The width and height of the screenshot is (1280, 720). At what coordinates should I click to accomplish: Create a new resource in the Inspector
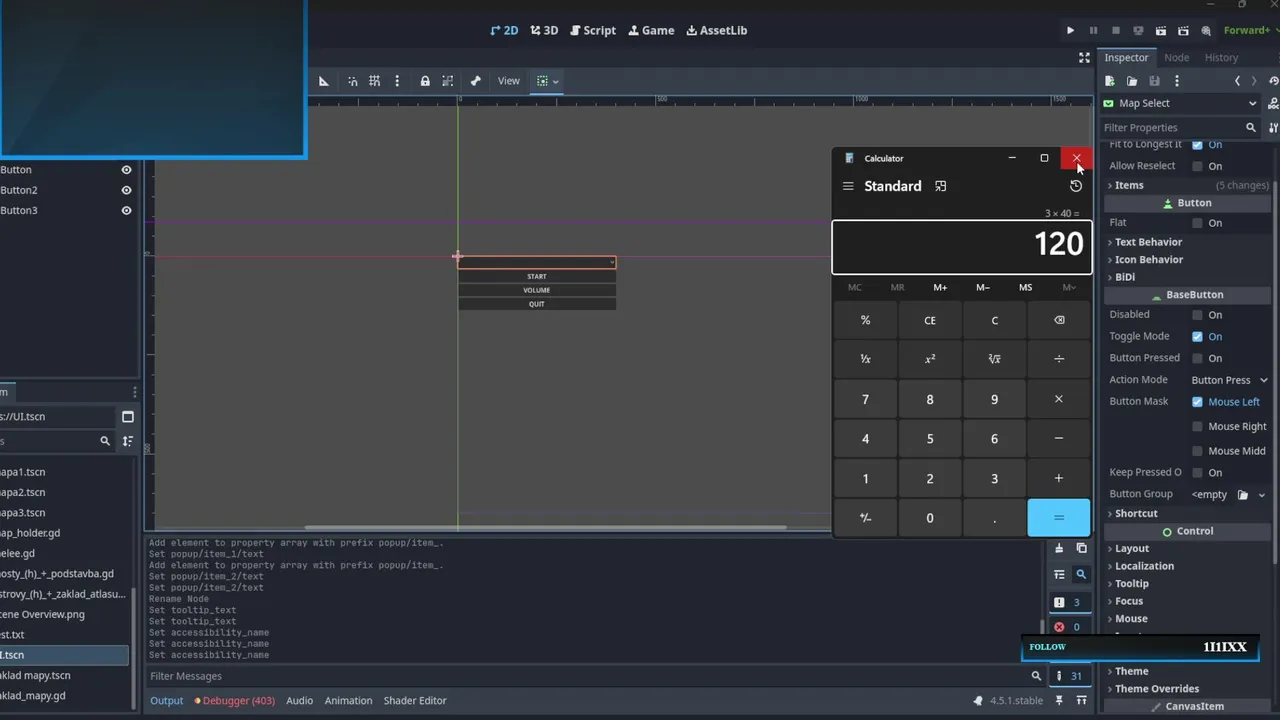(1110, 81)
